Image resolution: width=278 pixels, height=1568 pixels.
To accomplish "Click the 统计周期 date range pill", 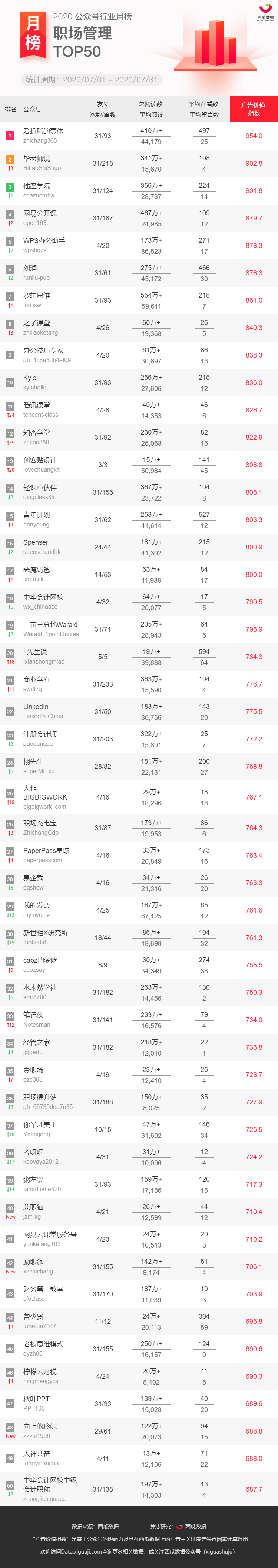I will (x=91, y=80).
